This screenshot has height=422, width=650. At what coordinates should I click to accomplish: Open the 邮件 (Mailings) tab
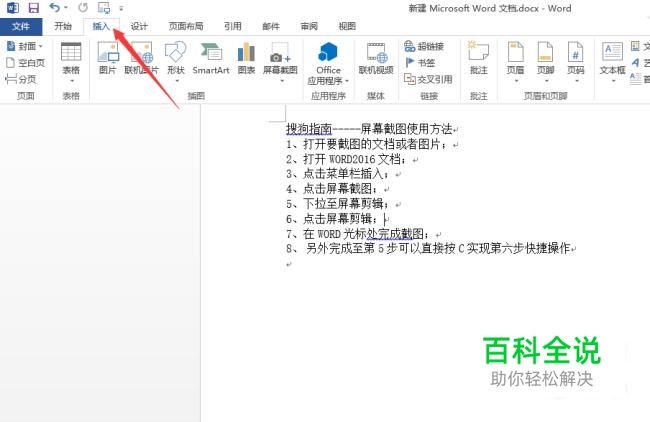click(271, 27)
